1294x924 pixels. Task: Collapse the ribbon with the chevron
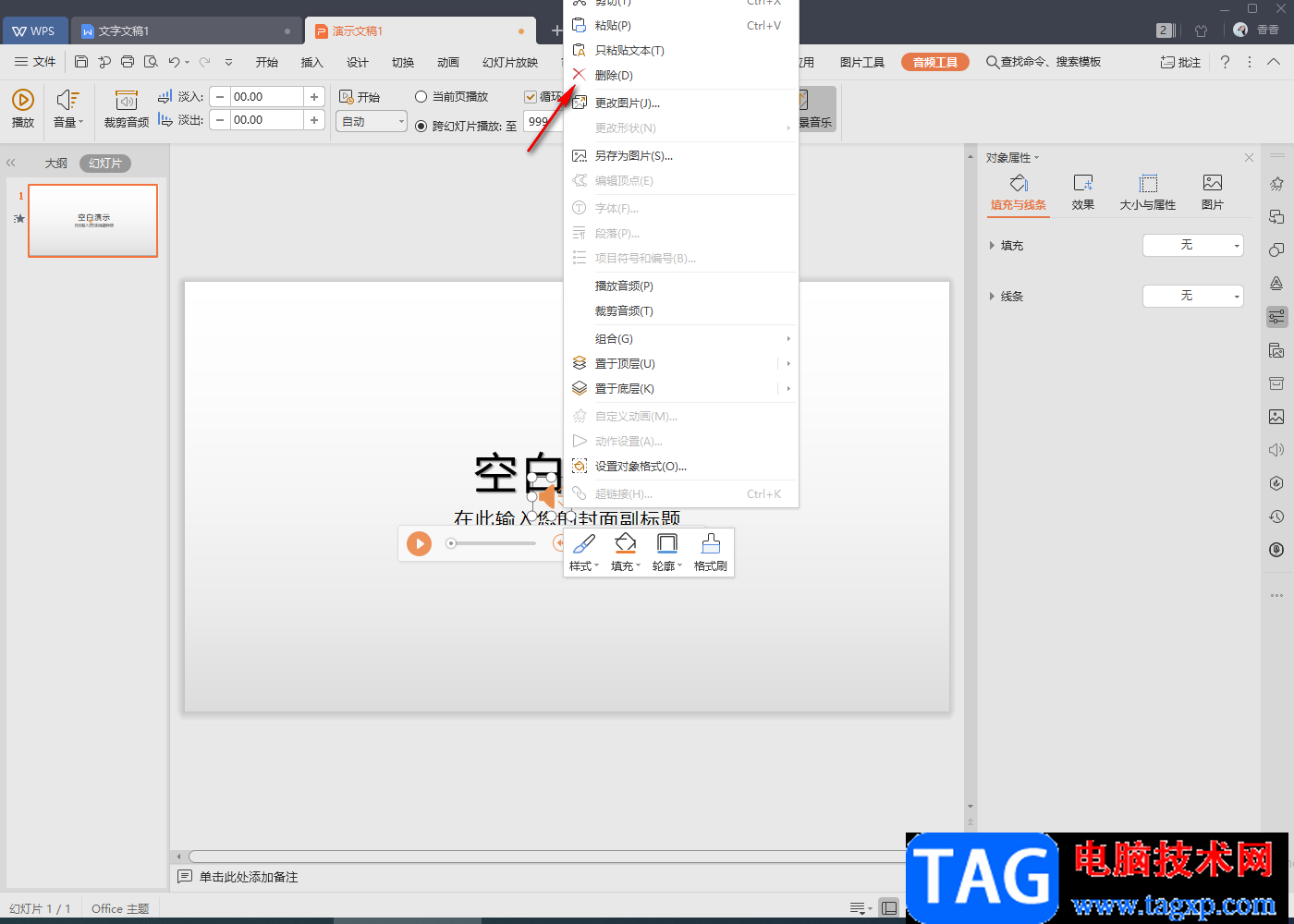click(x=1274, y=62)
